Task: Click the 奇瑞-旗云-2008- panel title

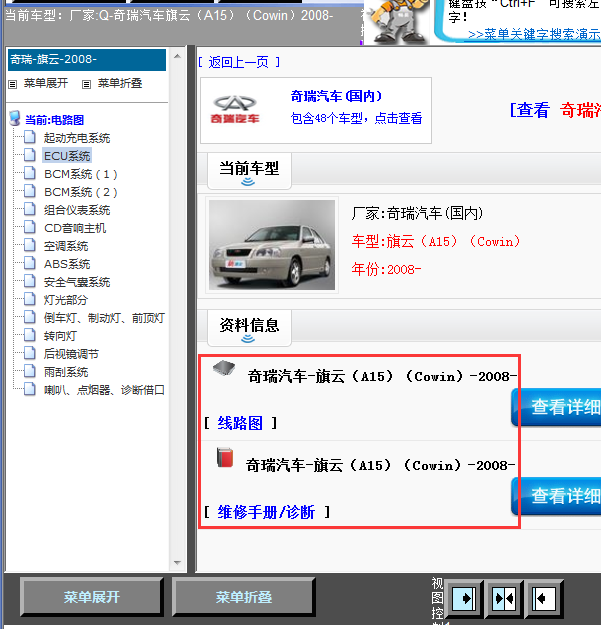Action: pyautogui.click(x=87, y=60)
